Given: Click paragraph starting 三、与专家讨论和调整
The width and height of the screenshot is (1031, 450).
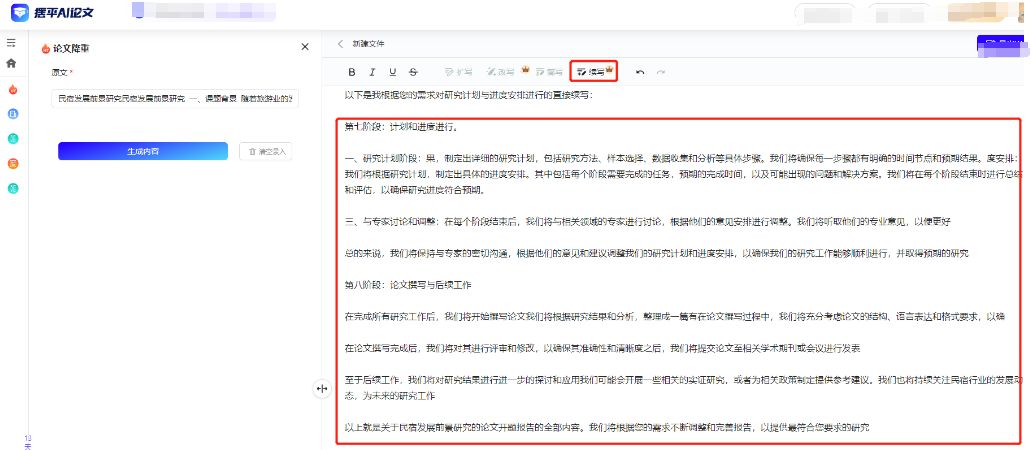Looking at the screenshot, I should click(648, 222).
